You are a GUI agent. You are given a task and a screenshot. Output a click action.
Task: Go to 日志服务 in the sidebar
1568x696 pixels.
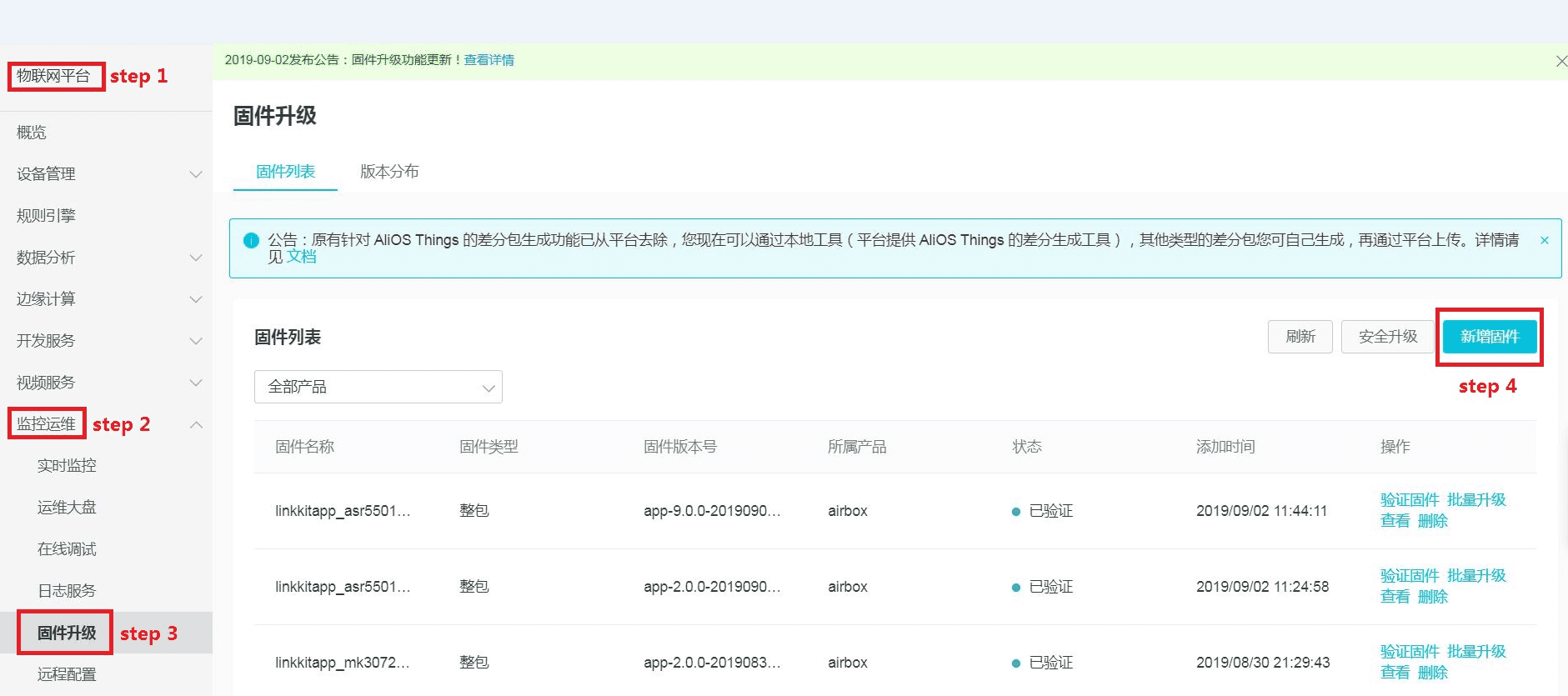[67, 591]
